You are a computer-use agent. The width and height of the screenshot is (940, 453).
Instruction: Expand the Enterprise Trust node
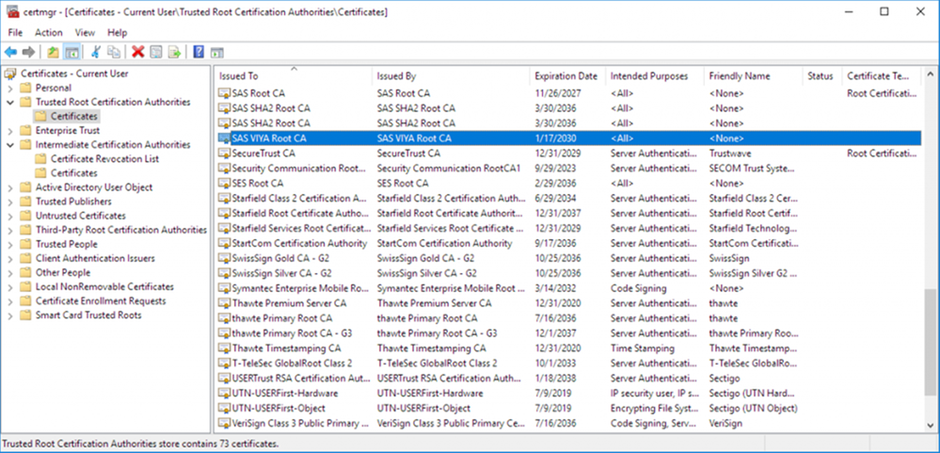pyautogui.click(x=10, y=130)
